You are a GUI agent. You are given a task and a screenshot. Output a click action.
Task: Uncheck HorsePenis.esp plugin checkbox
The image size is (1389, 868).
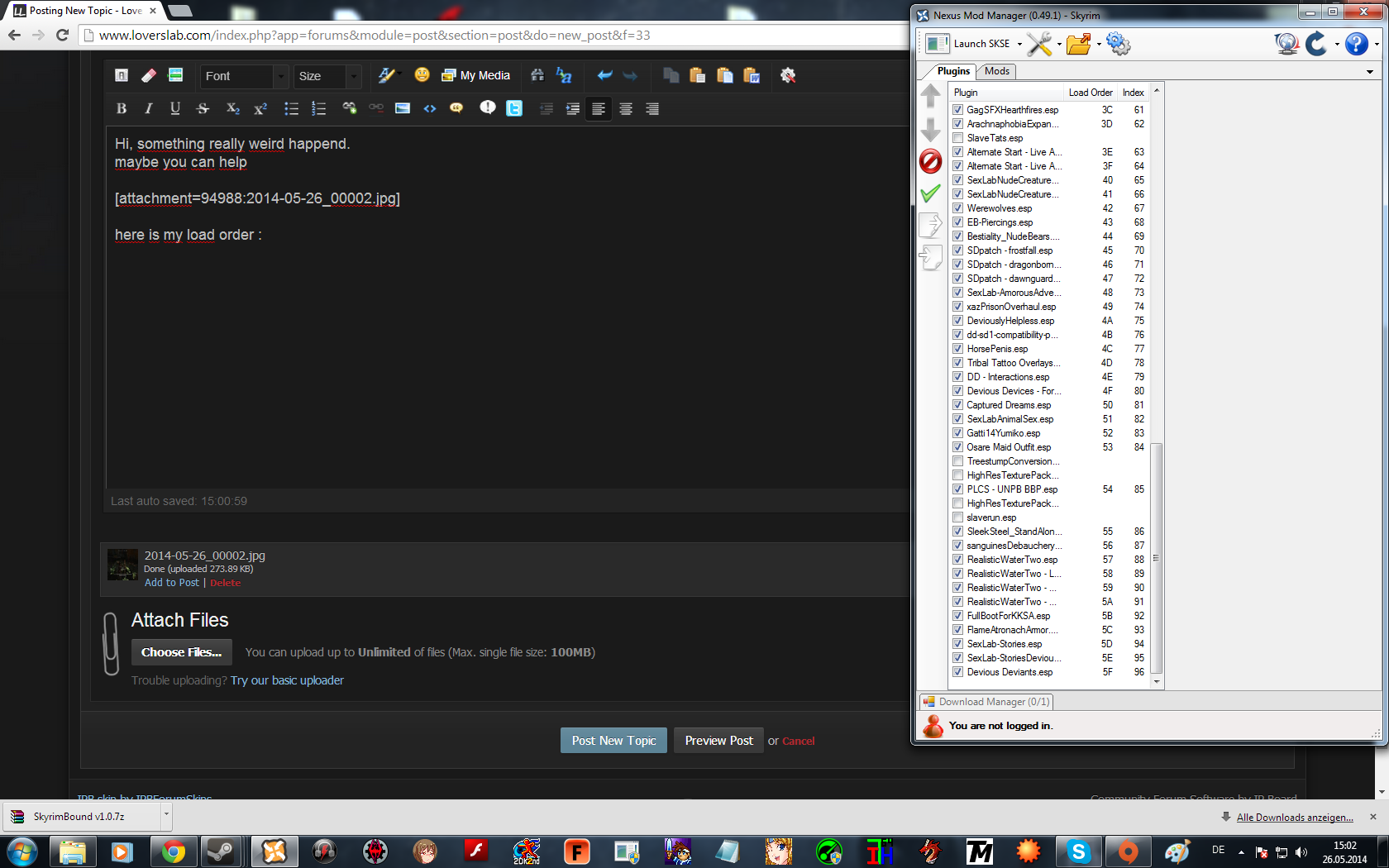(957, 349)
